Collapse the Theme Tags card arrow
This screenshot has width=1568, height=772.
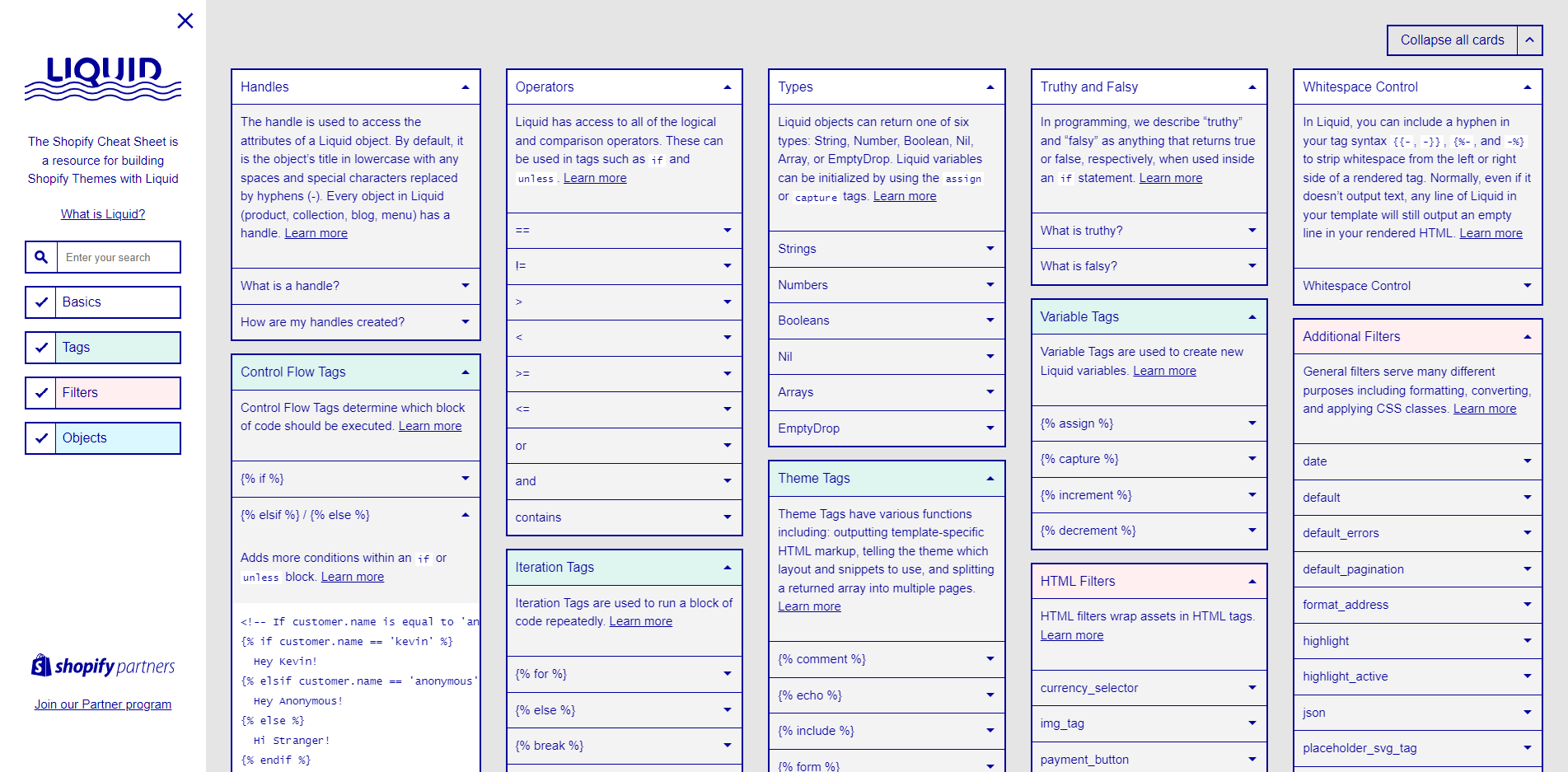990,479
